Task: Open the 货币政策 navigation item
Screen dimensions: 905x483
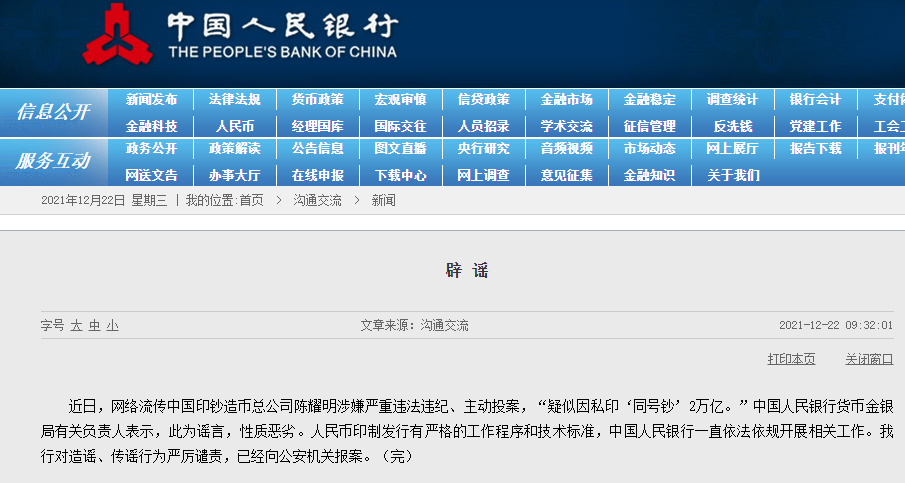Action: [x=317, y=100]
